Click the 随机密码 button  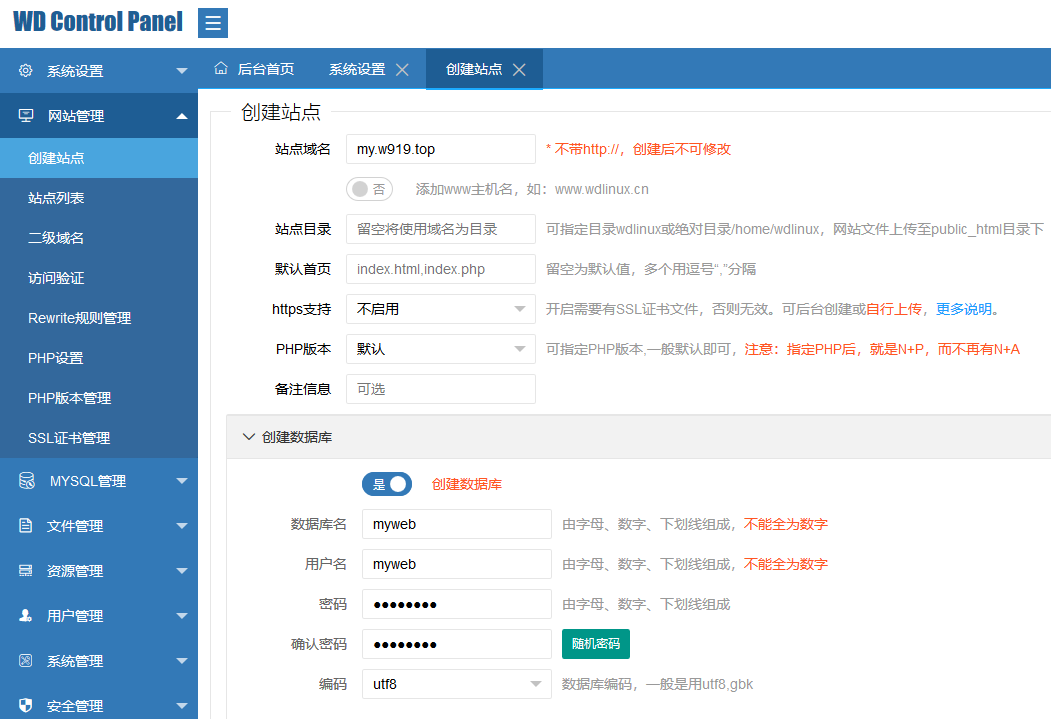[595, 644]
